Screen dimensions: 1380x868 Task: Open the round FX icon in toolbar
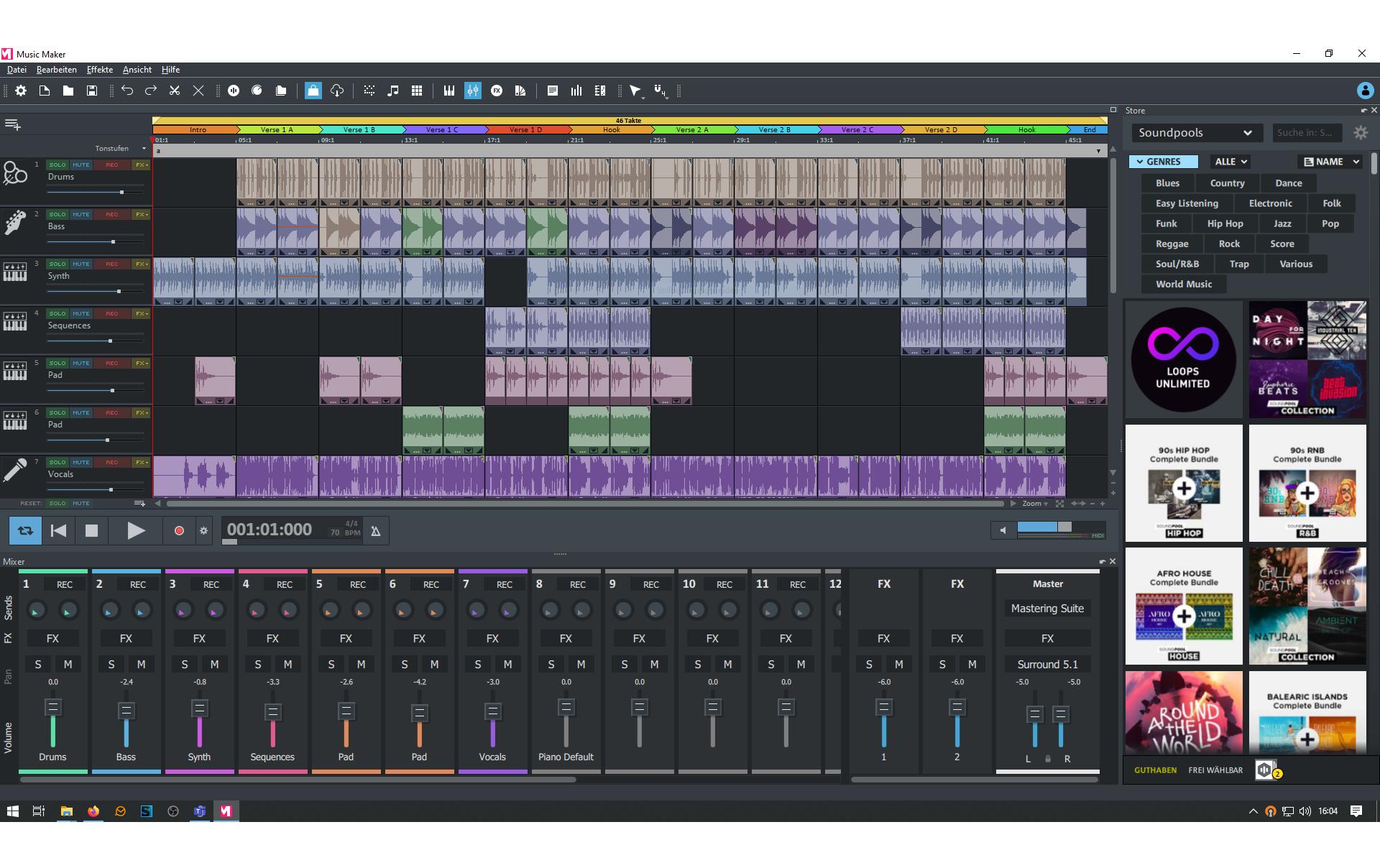click(497, 91)
